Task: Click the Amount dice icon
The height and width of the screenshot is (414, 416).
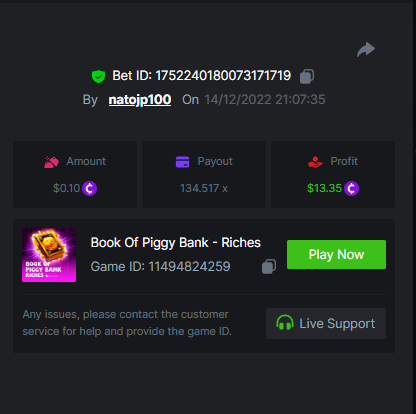Action: coord(51,162)
